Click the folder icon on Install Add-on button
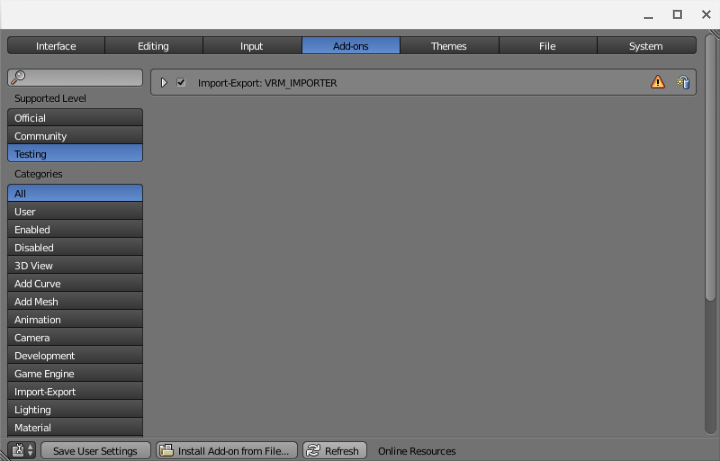The image size is (720, 461). coord(167,450)
